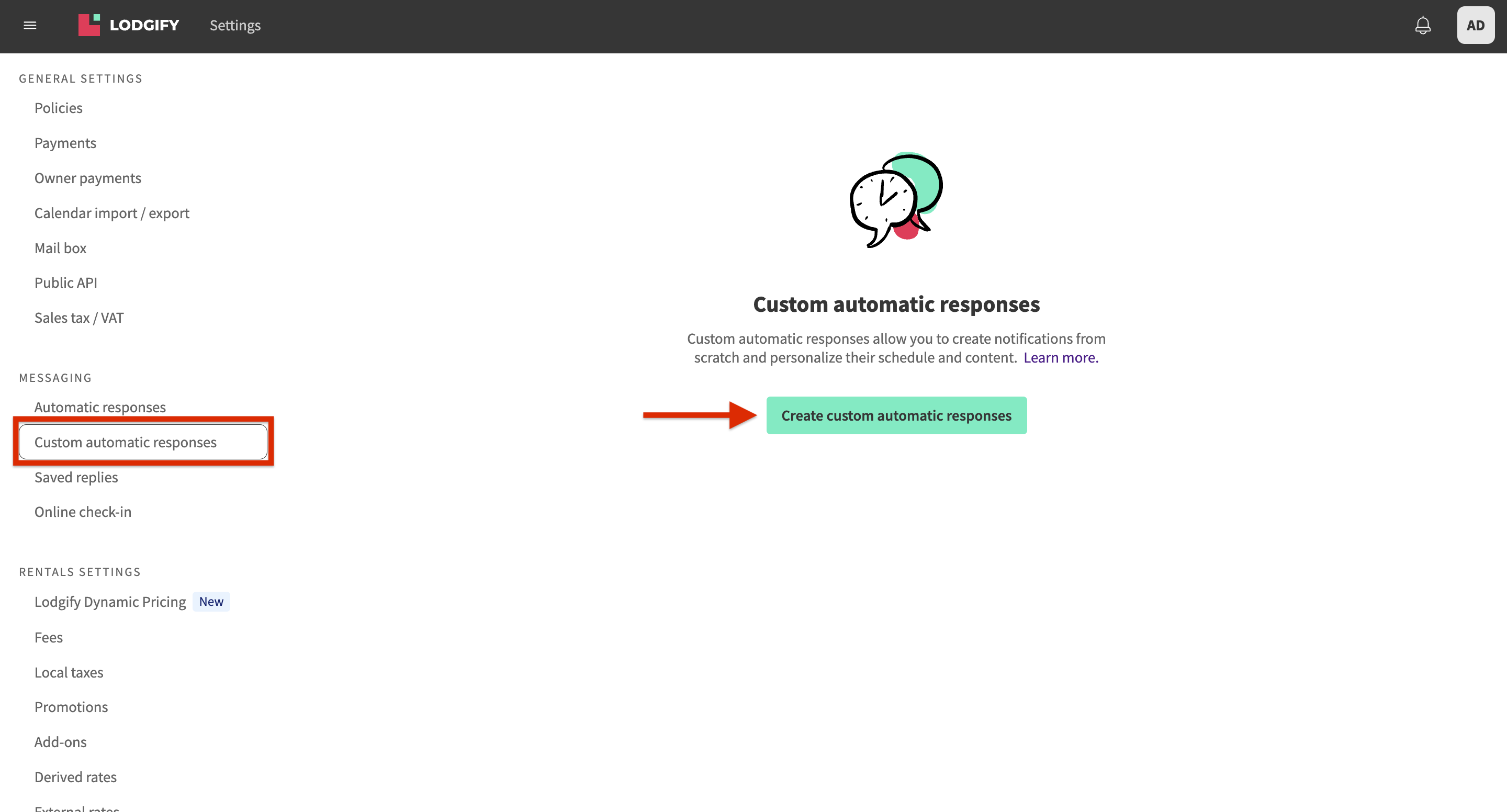The image size is (1507, 812).
Task: Go to Local taxes
Action: (69, 672)
